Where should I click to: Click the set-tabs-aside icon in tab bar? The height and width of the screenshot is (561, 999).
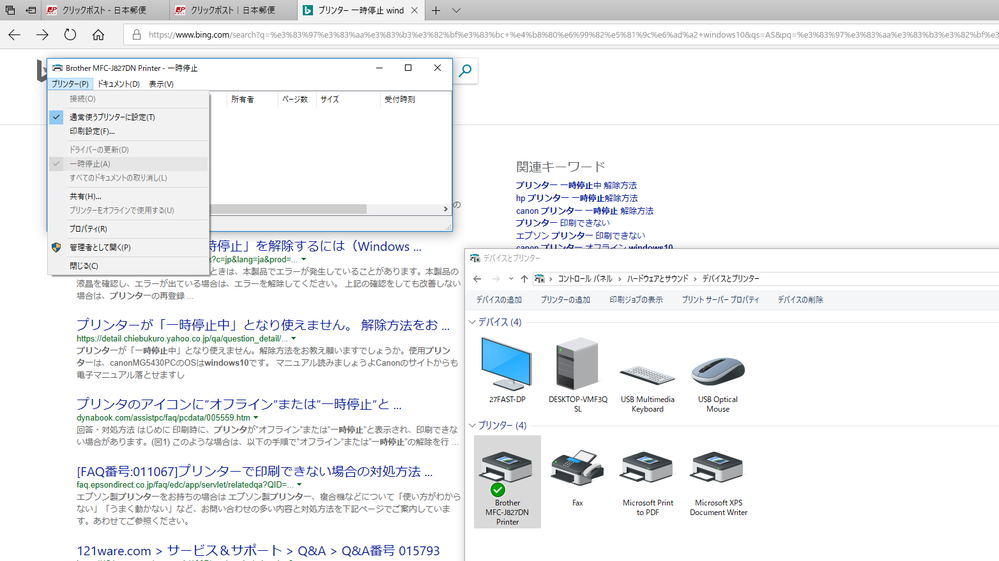pyautogui.click(x=31, y=10)
